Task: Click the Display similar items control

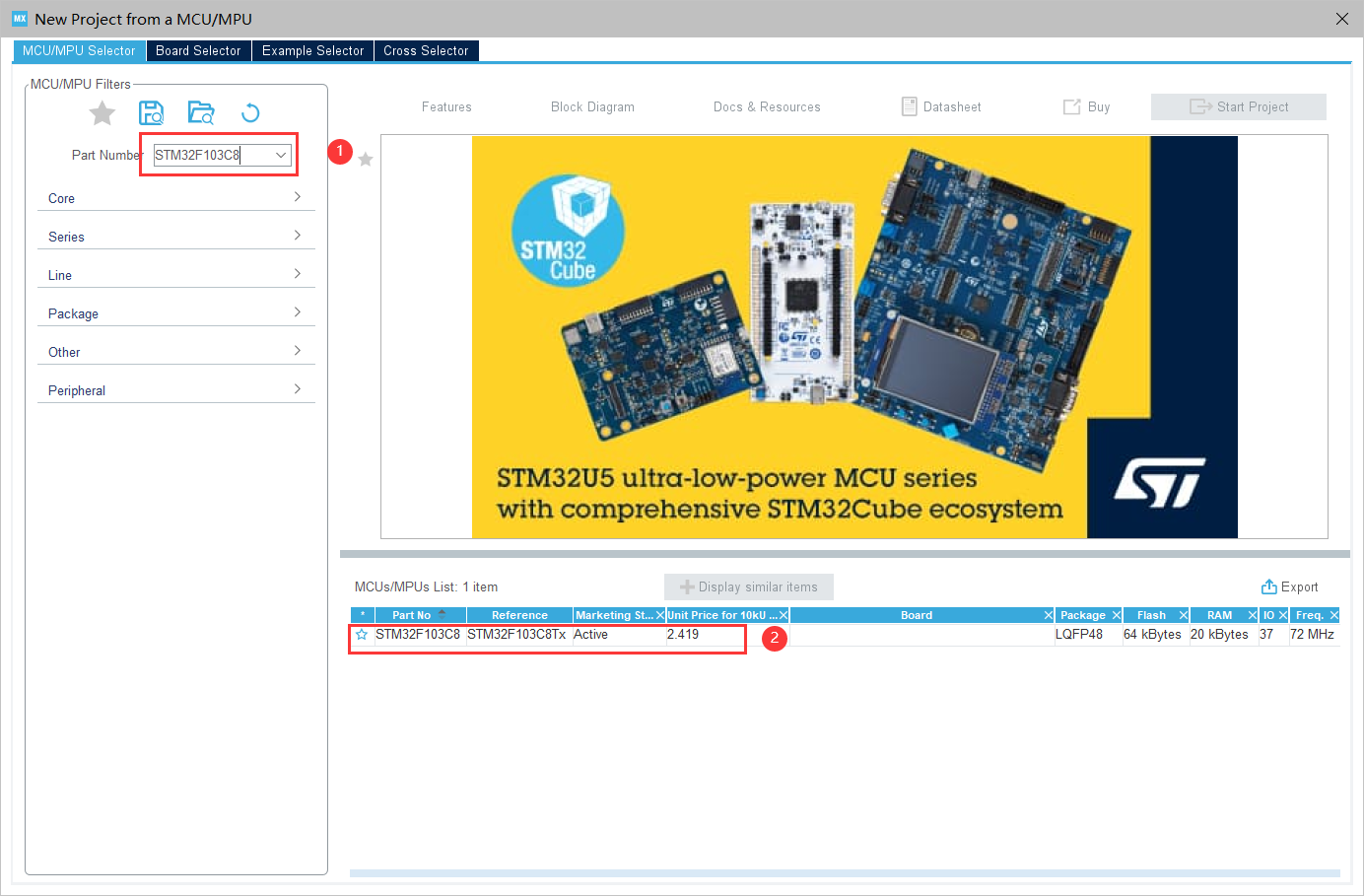Action: 748,586
